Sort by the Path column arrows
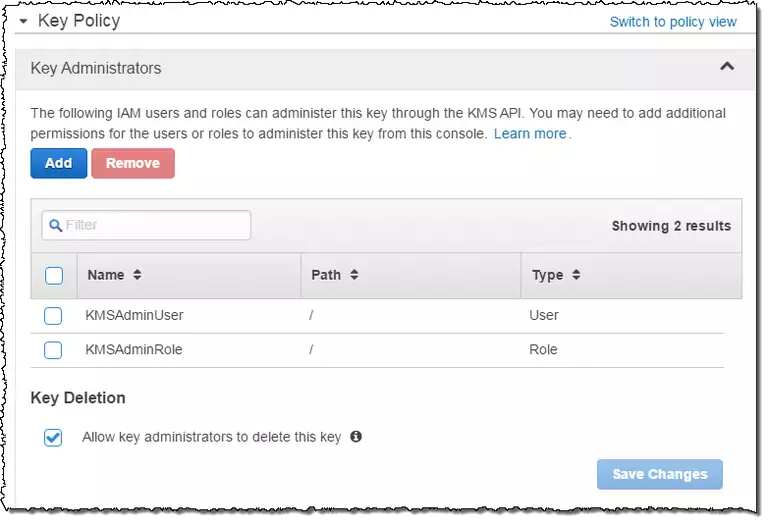This screenshot has width=768, height=525. pyautogui.click(x=354, y=275)
